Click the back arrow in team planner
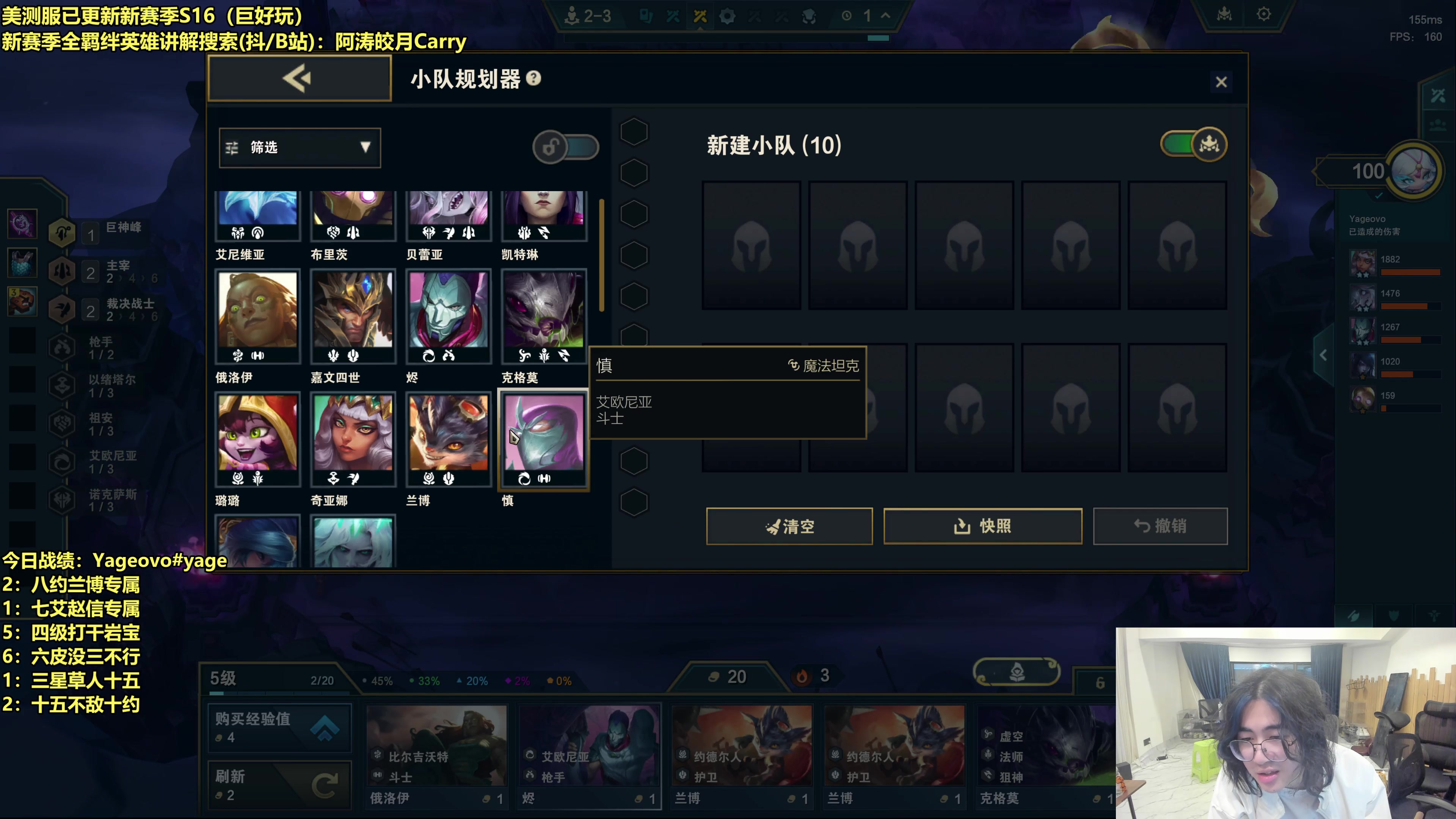1456x819 pixels. pos(300,78)
